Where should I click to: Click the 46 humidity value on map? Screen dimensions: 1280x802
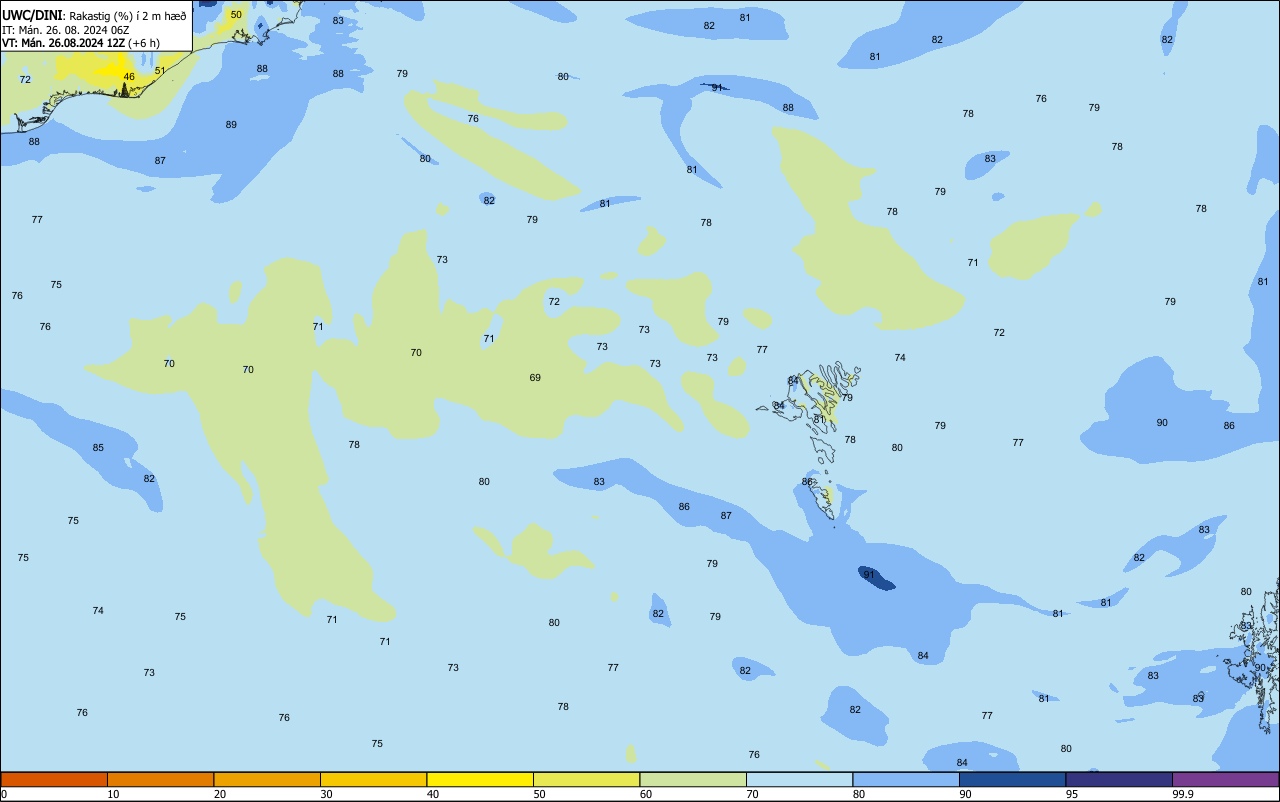pos(129,77)
